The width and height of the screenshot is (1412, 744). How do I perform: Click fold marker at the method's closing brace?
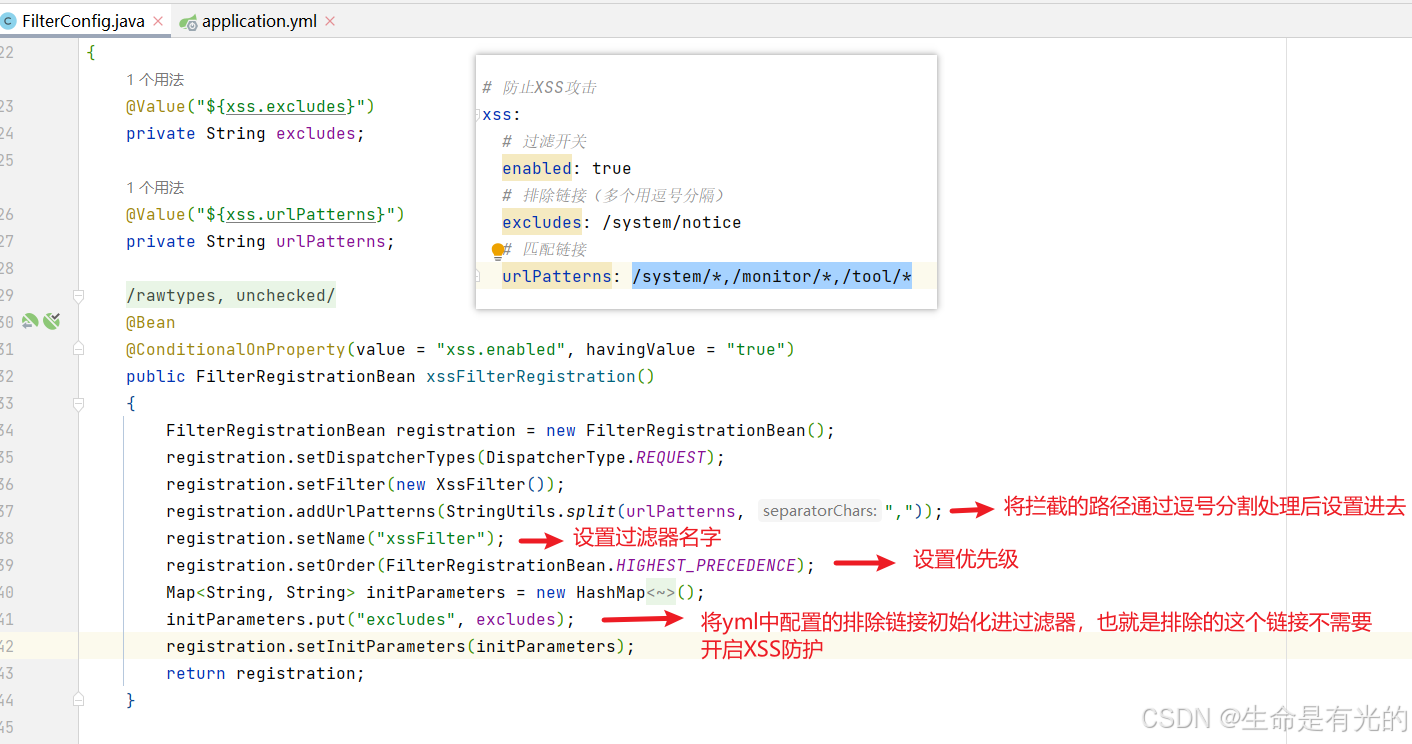[x=78, y=701]
